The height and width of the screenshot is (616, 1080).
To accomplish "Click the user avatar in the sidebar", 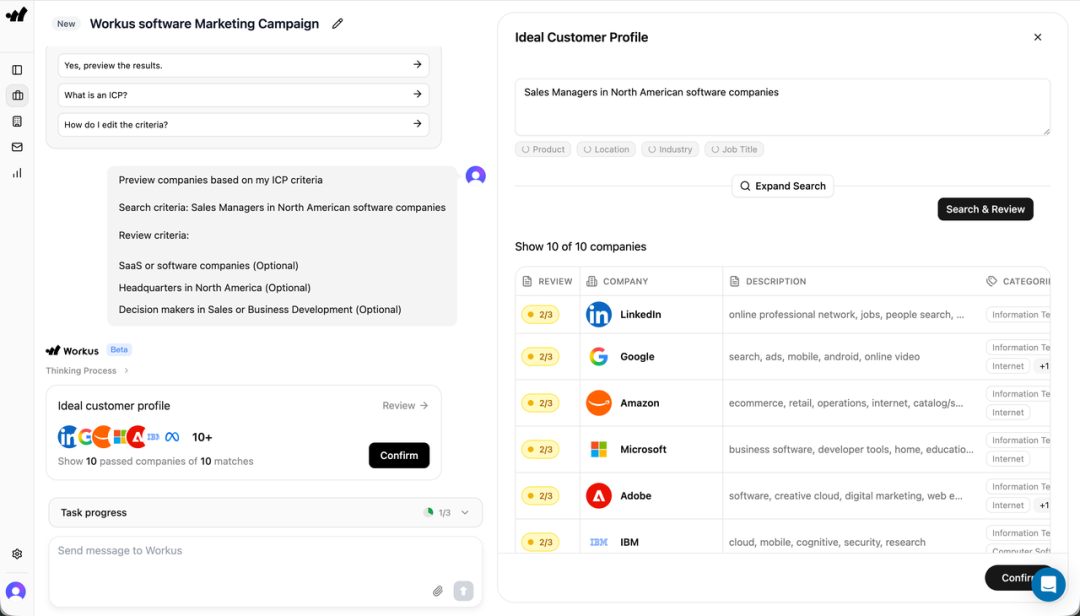I will tap(16, 591).
